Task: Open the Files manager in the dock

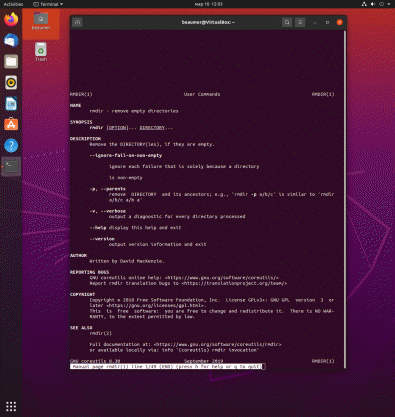Action: 11,62
